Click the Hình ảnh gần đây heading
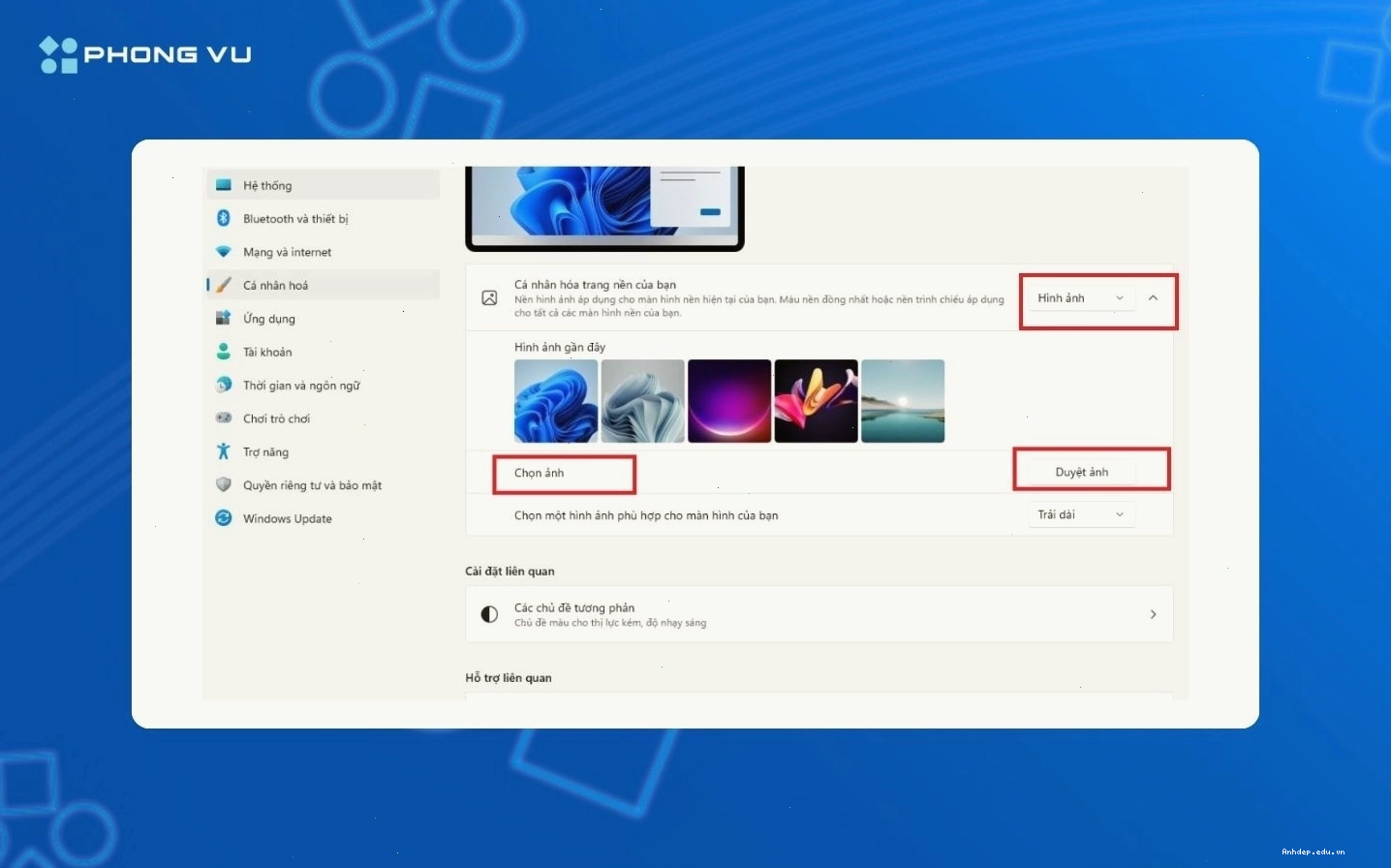Viewport: 1391px width, 868px height. [560, 347]
